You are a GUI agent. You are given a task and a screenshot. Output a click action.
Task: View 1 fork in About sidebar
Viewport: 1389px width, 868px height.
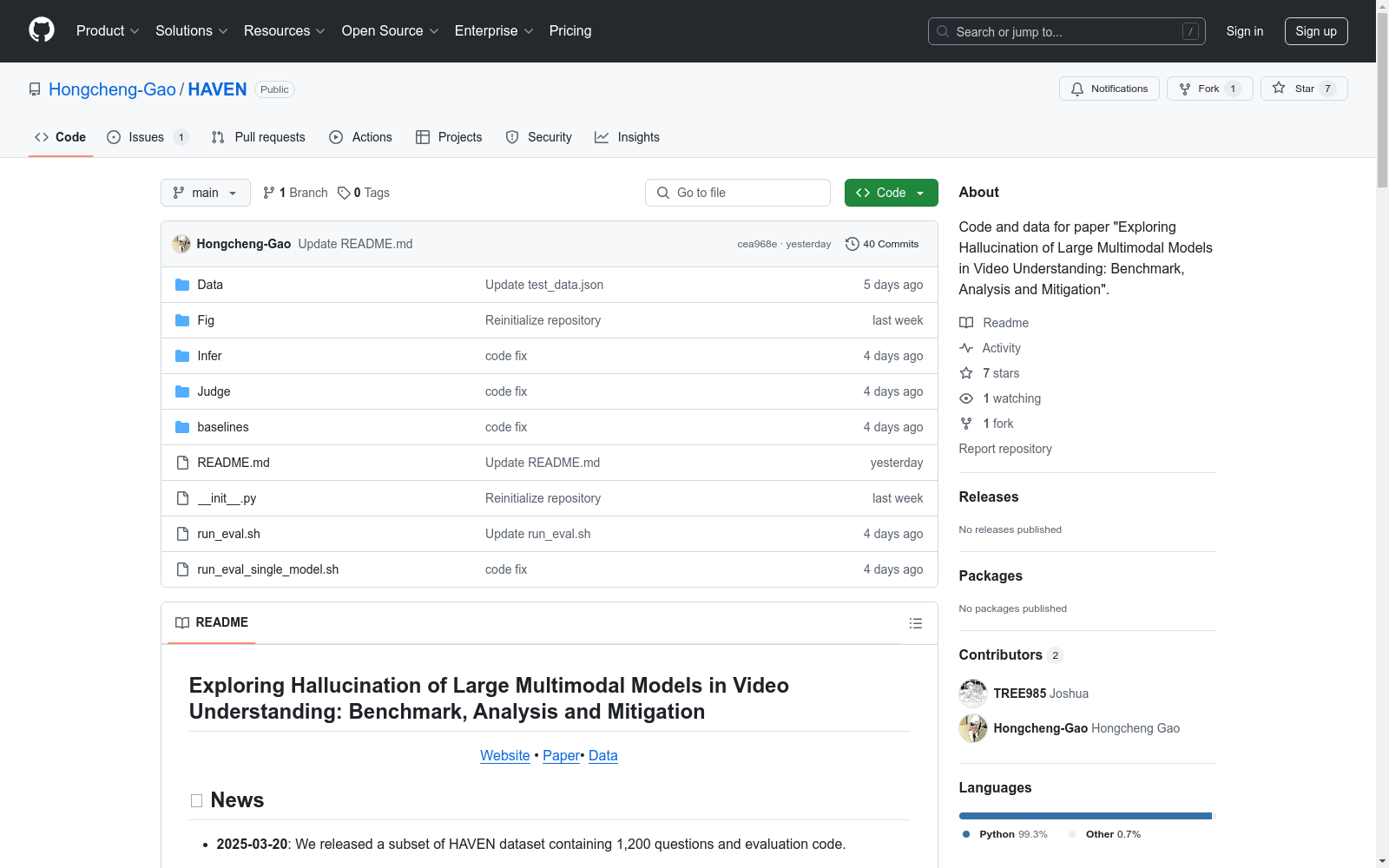986,424
